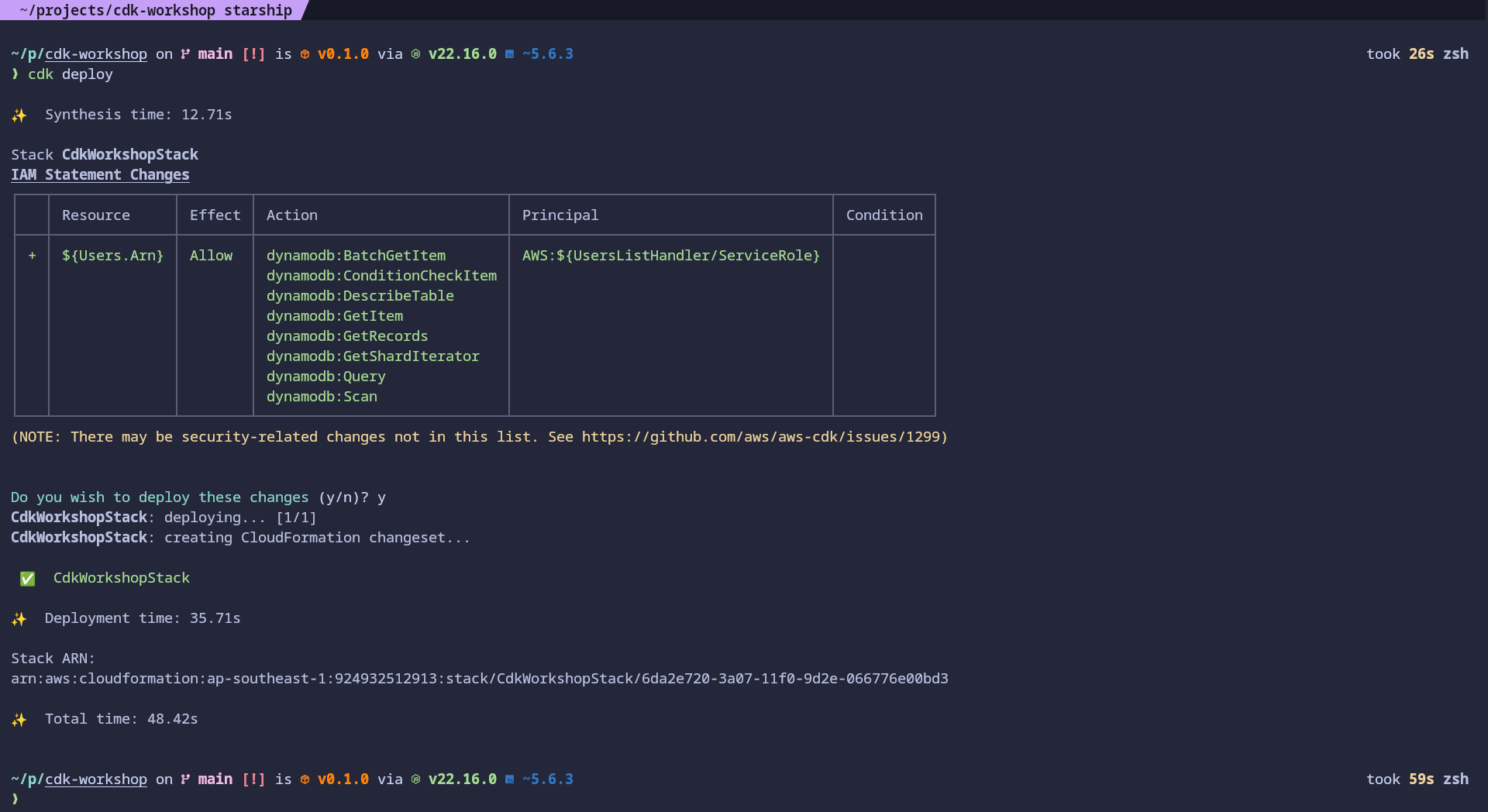1488x812 pixels.
Task: Click the Allow effect cell
Action: point(211,256)
